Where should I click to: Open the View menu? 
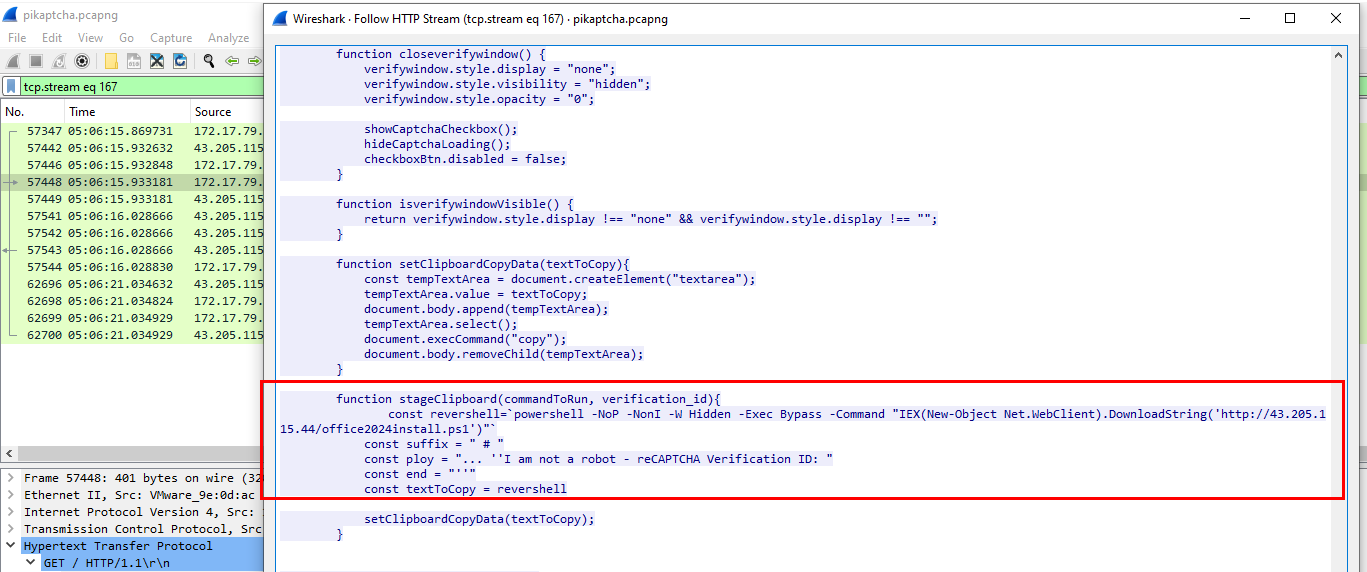(90, 38)
